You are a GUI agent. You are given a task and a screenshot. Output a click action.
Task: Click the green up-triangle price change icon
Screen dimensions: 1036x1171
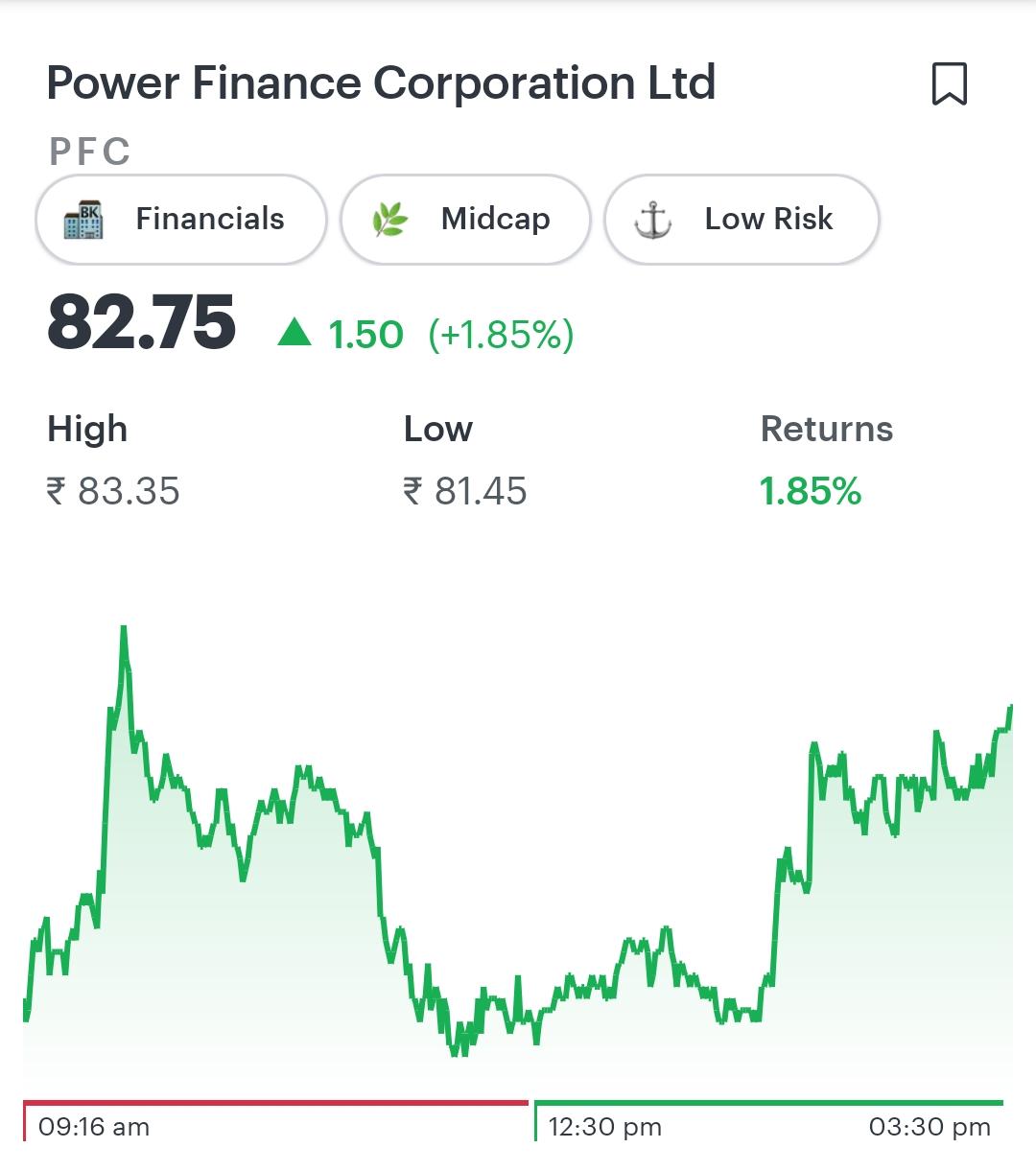point(294,333)
